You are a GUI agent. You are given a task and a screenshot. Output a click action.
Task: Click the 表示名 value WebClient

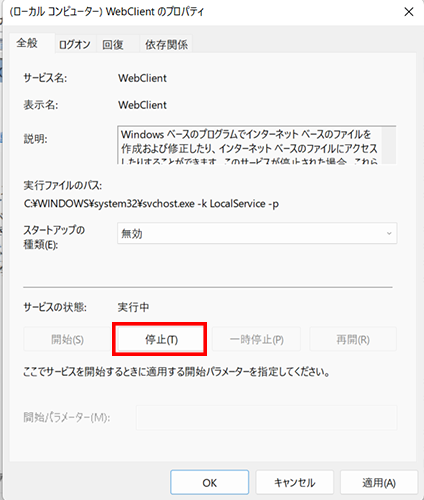click(142, 105)
